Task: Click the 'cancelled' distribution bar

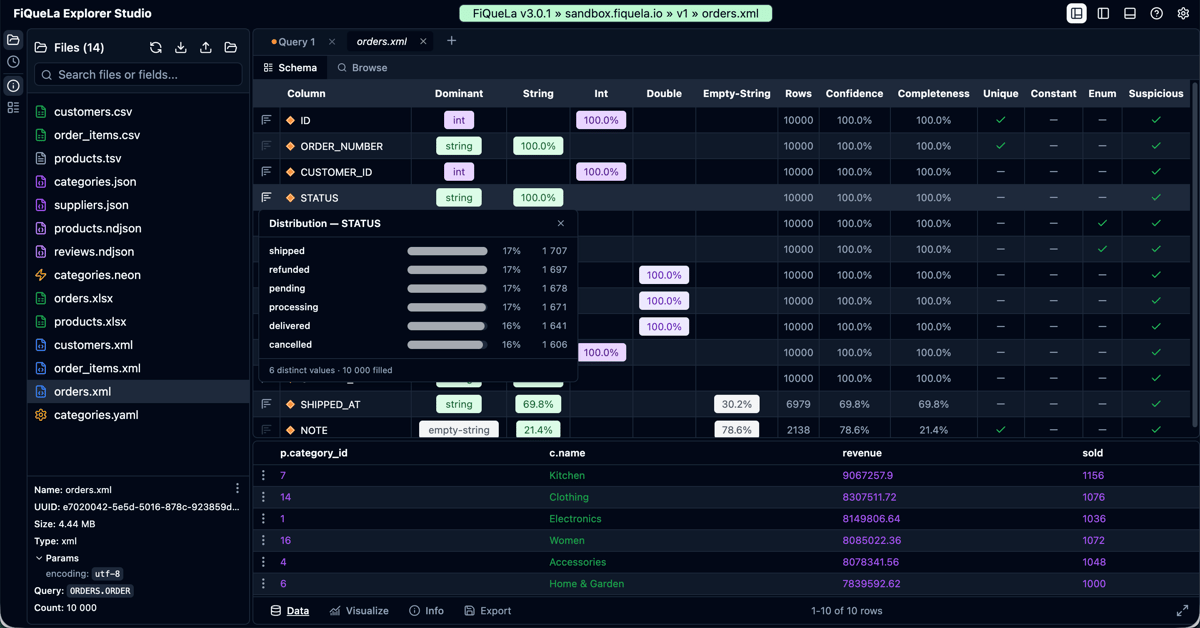Action: pyautogui.click(x=447, y=345)
